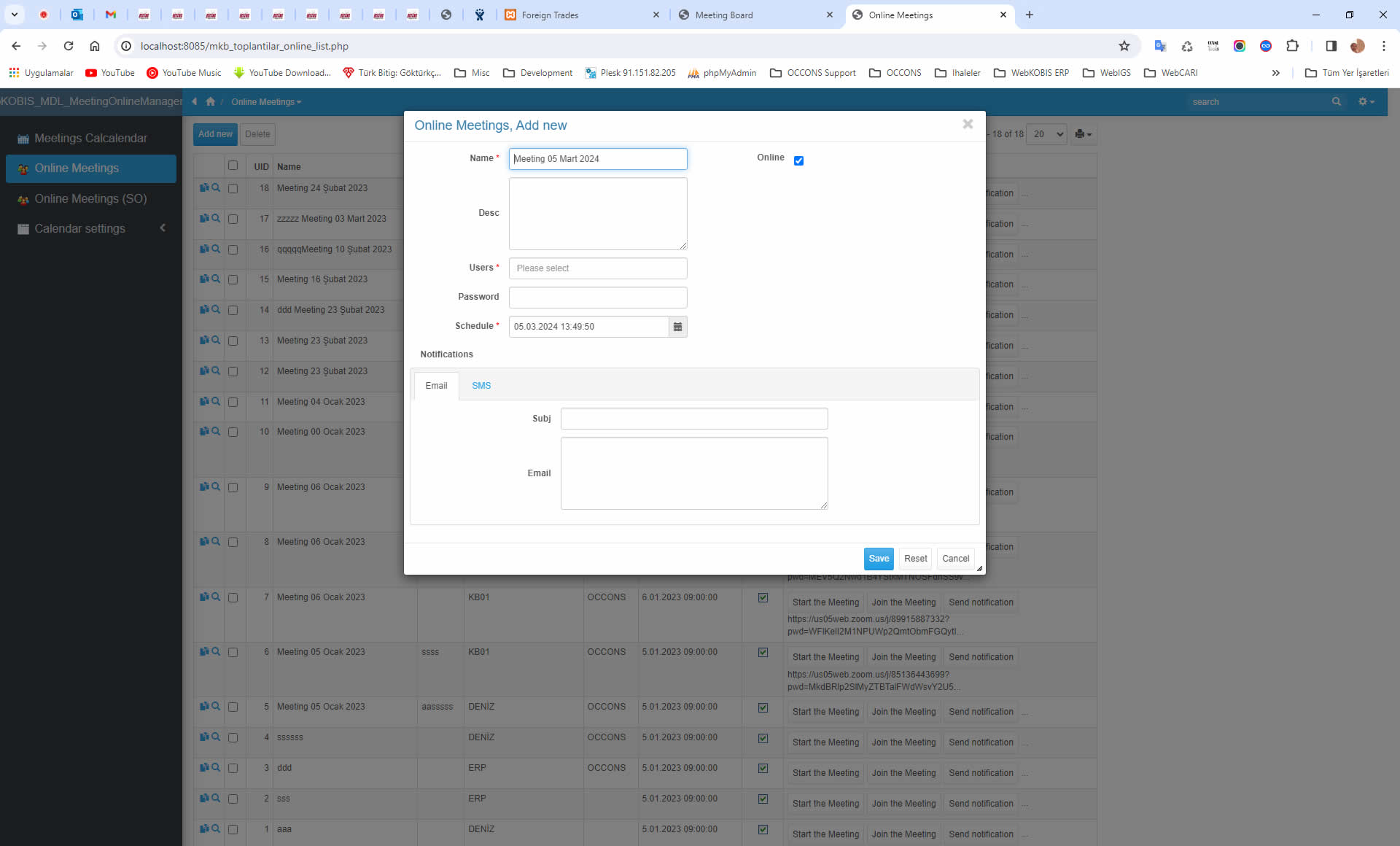Click view magnifier for row UID 15

click(216, 279)
